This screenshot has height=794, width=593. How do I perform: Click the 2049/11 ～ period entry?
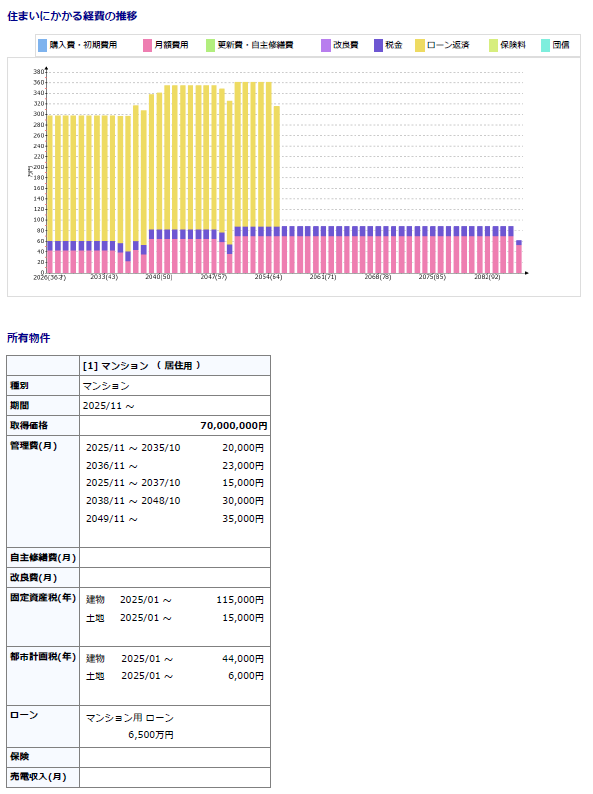[x=112, y=519]
